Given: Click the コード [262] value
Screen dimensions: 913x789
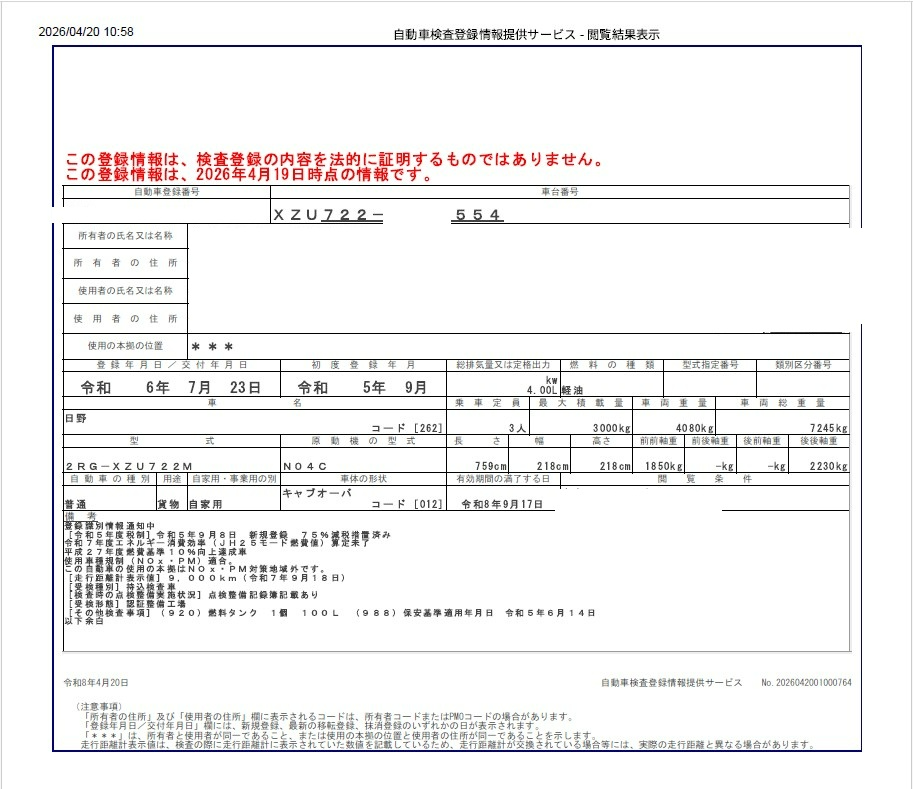Looking at the screenshot, I should 407,428.
